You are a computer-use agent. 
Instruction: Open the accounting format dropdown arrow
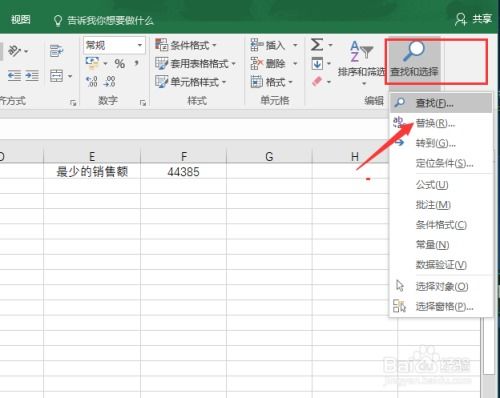coord(105,63)
